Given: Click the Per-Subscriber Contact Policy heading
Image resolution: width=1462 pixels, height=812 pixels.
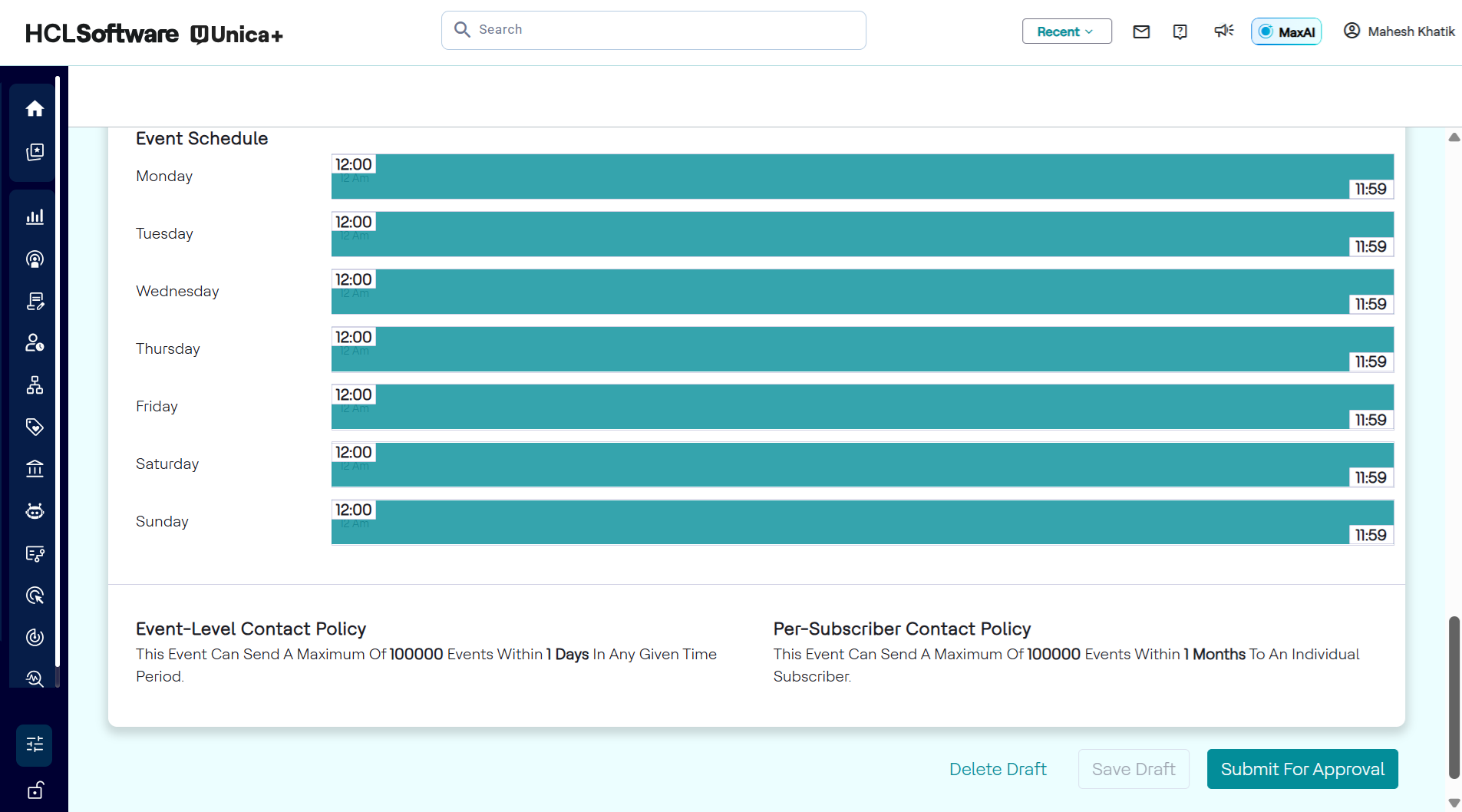Looking at the screenshot, I should [x=902, y=629].
